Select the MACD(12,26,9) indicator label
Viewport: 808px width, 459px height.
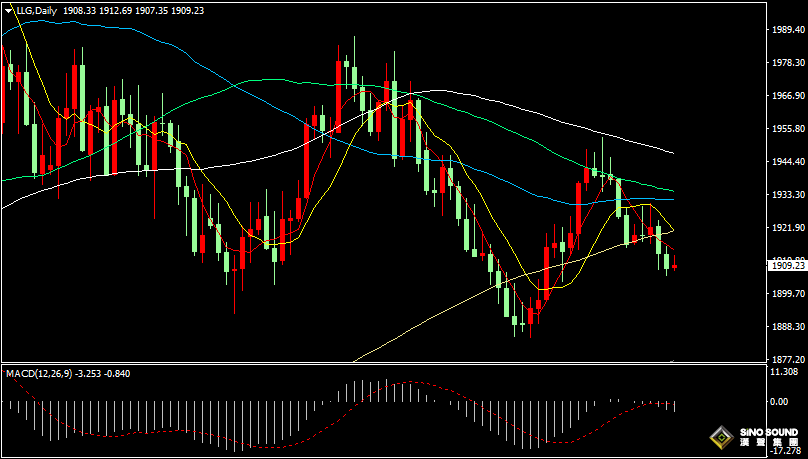coord(41,373)
